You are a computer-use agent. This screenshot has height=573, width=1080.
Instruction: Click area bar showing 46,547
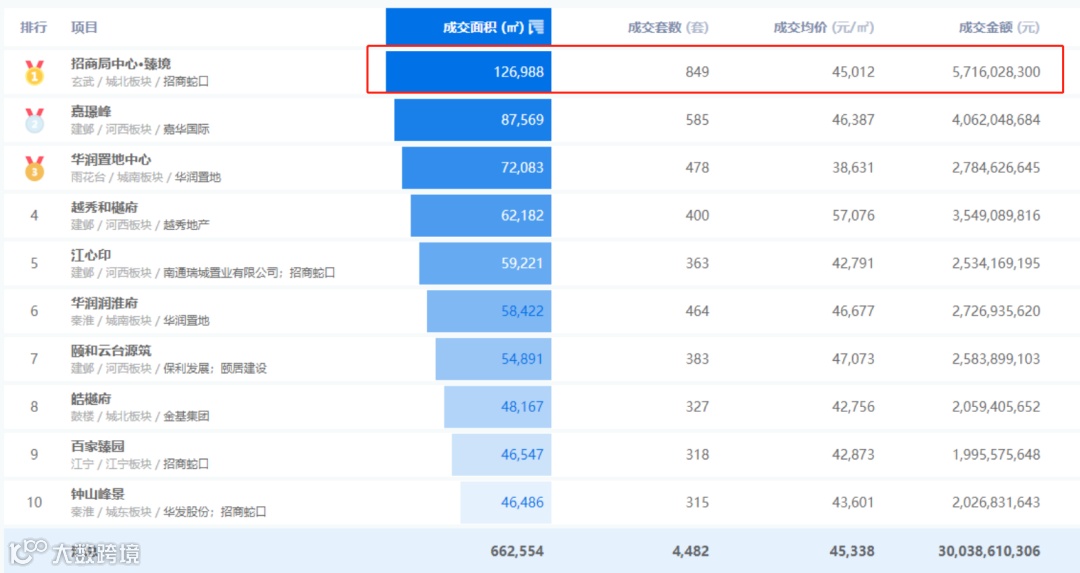(501, 455)
